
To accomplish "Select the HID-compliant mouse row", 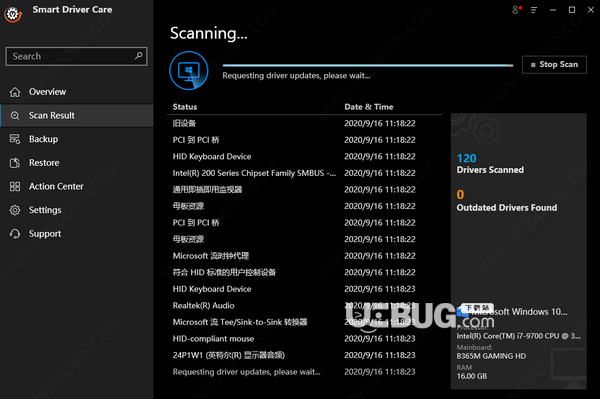I will (x=304, y=339).
